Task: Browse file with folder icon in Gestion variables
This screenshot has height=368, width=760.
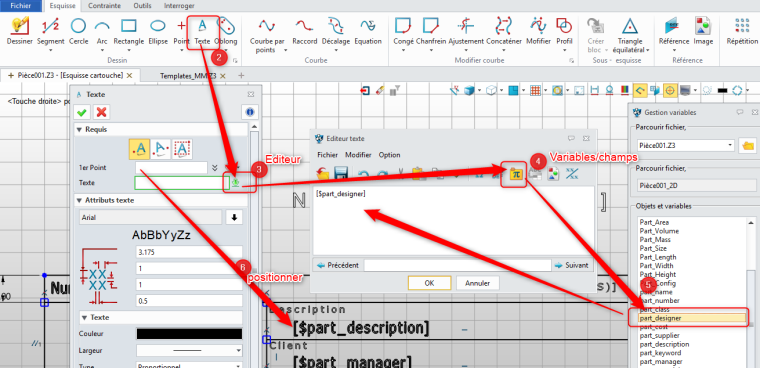Action: [747, 145]
